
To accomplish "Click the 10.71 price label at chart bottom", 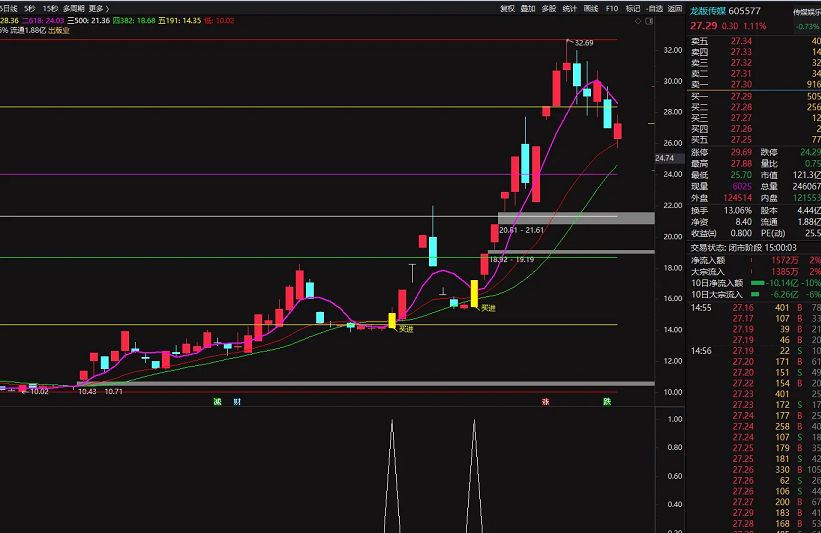I will (114, 391).
